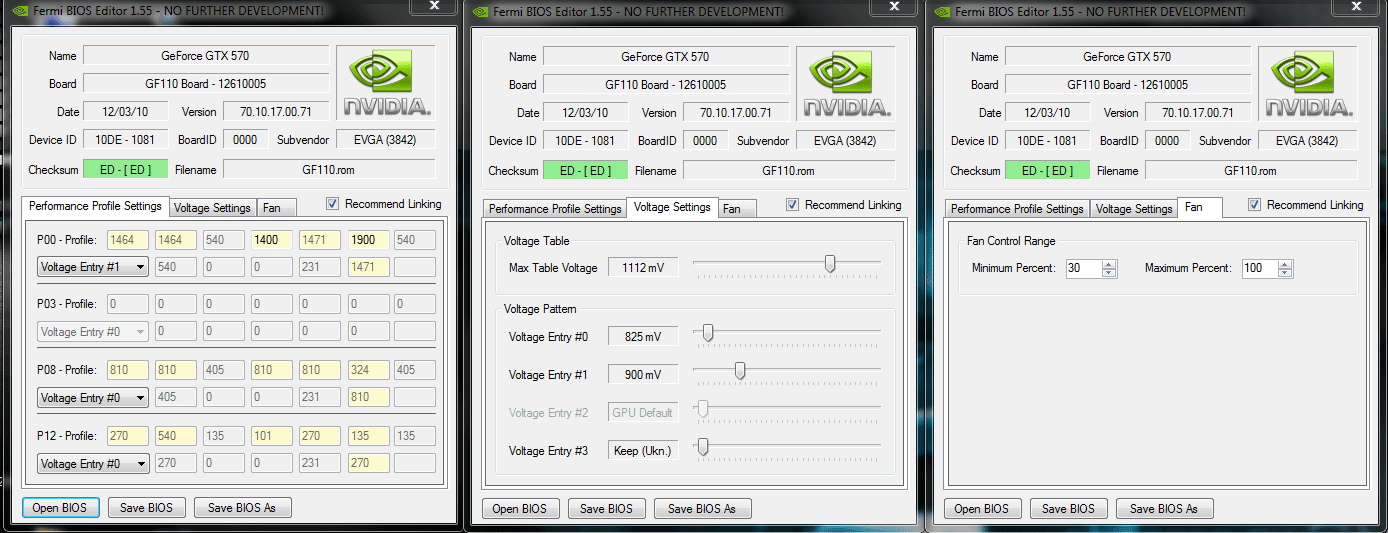This screenshot has width=1388, height=533.
Task: Click the BoardID 0000 field in middle window
Action: [706, 141]
